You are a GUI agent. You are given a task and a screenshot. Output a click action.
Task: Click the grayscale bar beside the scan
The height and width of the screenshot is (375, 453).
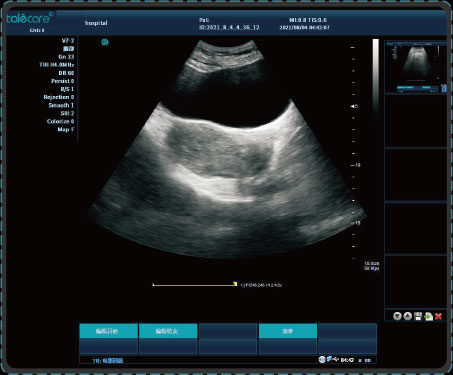pyautogui.click(x=376, y=78)
